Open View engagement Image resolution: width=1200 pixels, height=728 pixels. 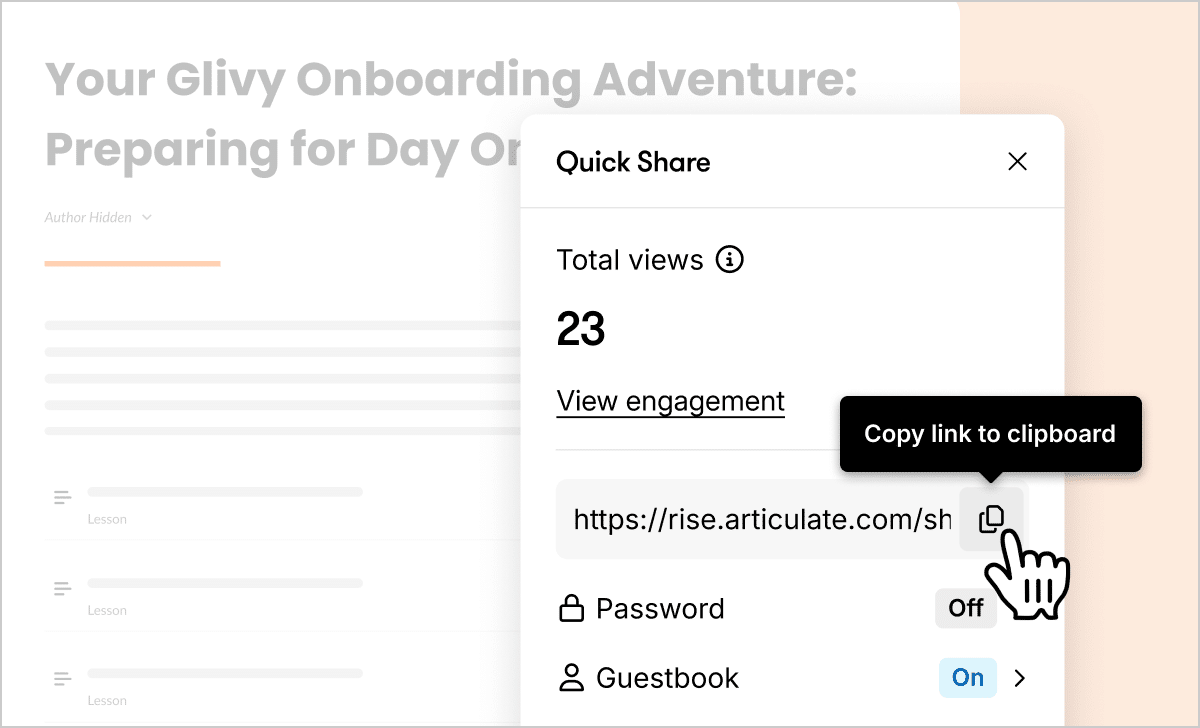click(670, 401)
